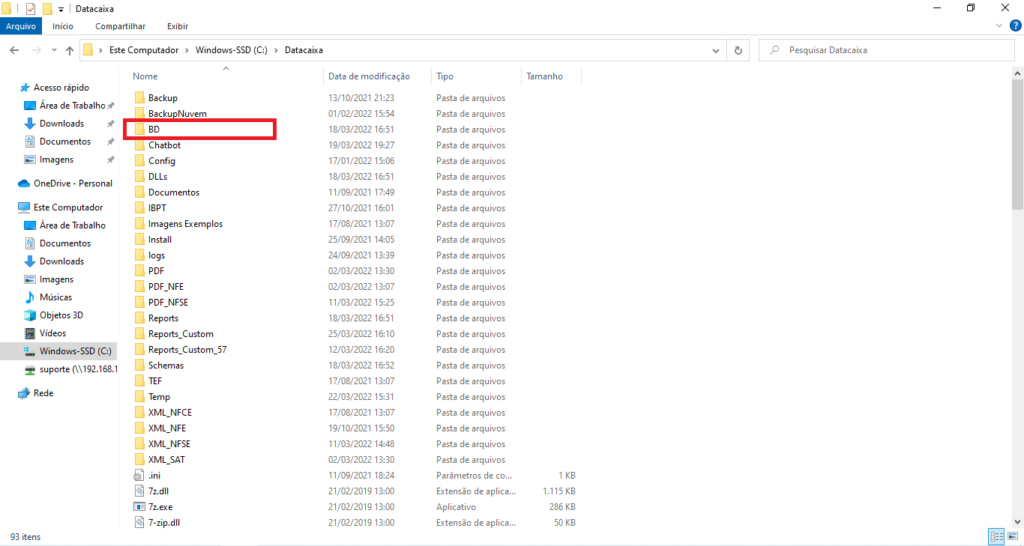
Task: Switch to details view button
Action: [x=995, y=537]
